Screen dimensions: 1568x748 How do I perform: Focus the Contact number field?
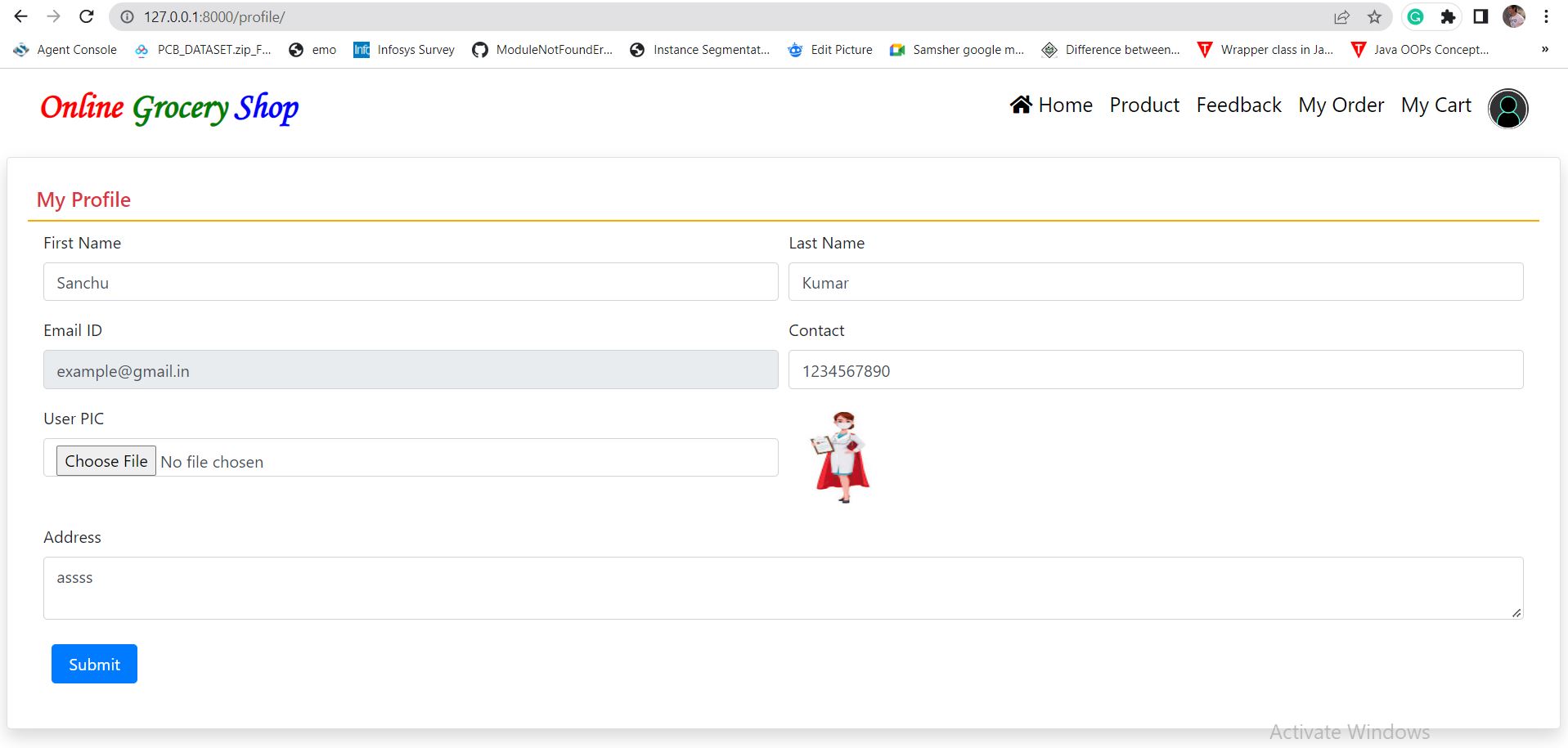[1155, 370]
